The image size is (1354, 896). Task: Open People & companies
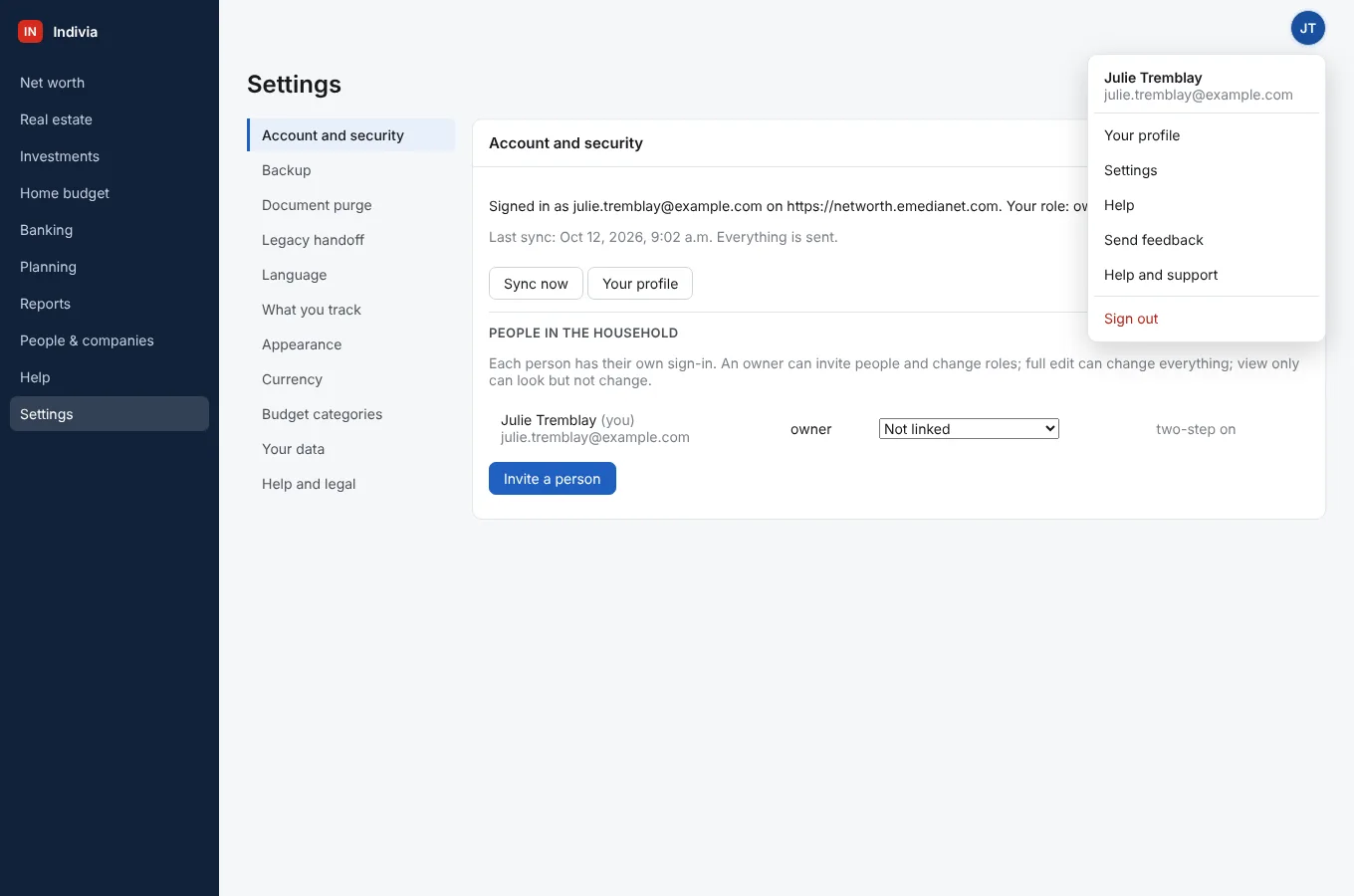click(110, 340)
